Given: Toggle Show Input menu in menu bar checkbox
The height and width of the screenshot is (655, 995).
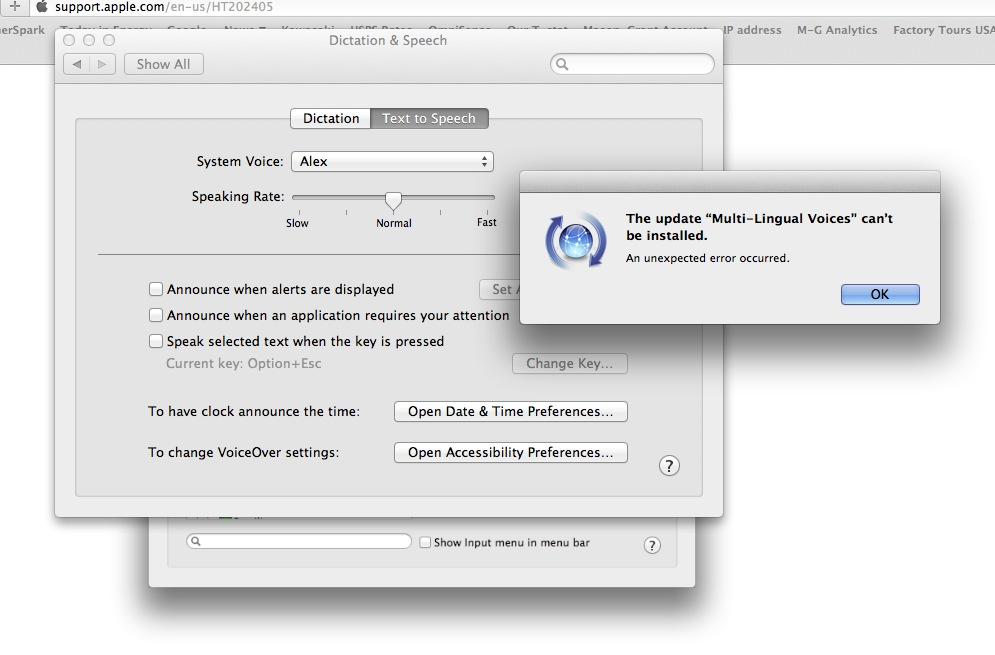Looking at the screenshot, I should click(425, 543).
